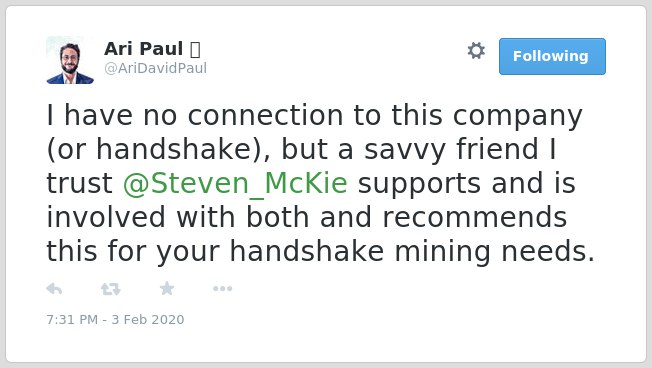Click the '(or handshake),' phrase in tweet
This screenshot has width=652, height=368.
(x=158, y=149)
